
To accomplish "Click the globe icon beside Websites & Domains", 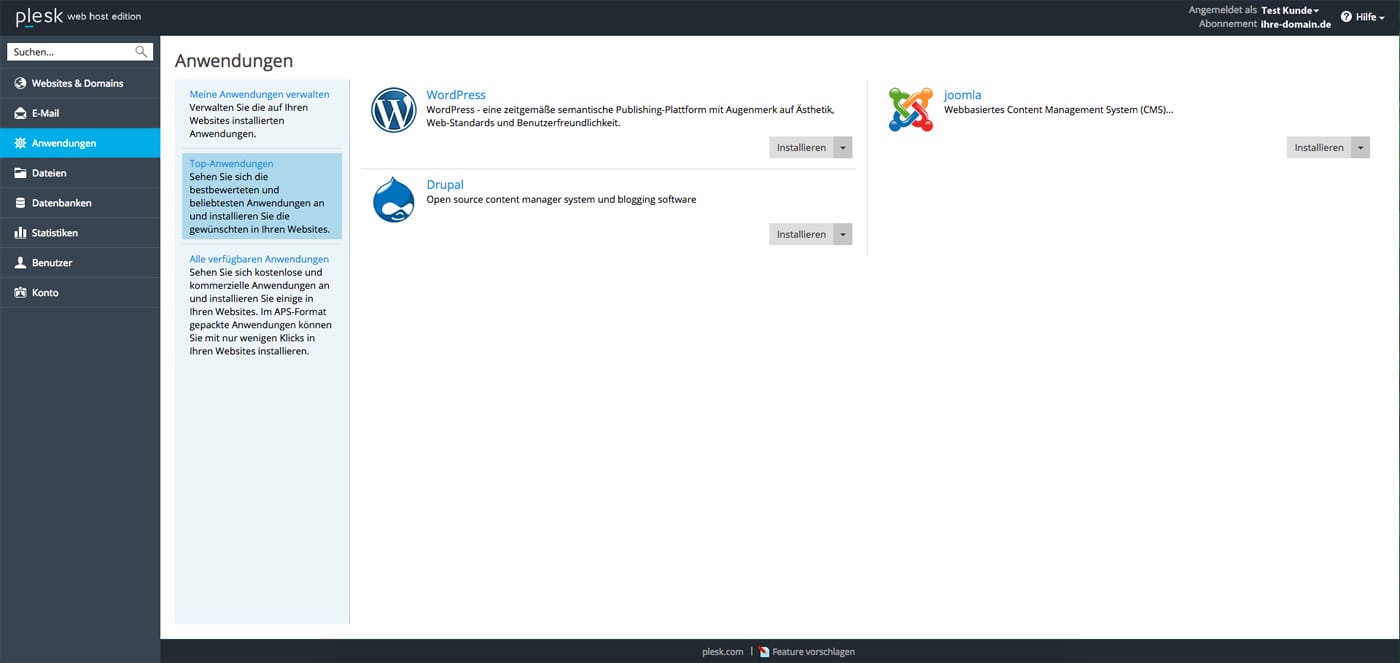I will (20, 83).
